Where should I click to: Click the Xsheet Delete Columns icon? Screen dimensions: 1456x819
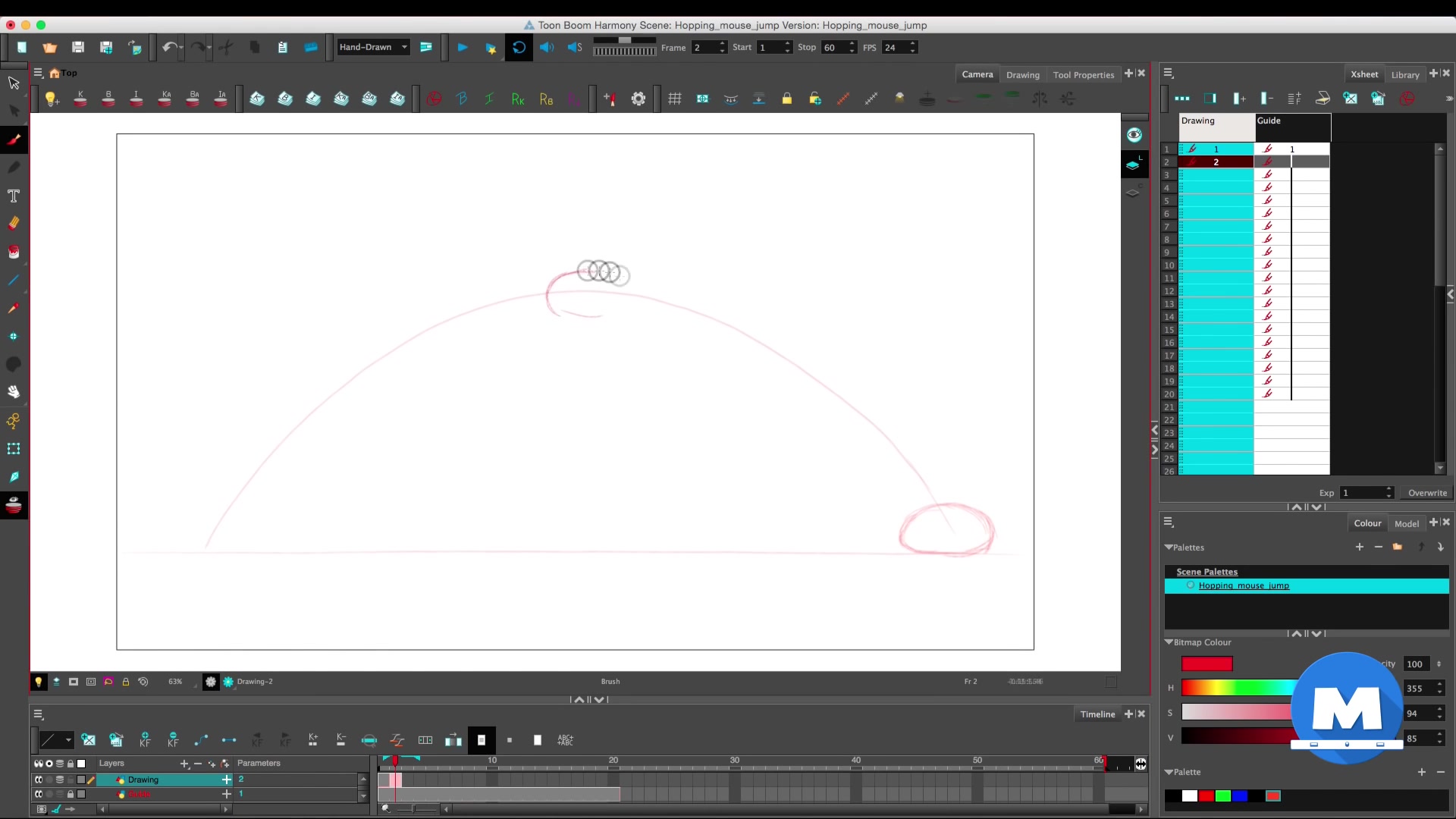click(x=1267, y=99)
